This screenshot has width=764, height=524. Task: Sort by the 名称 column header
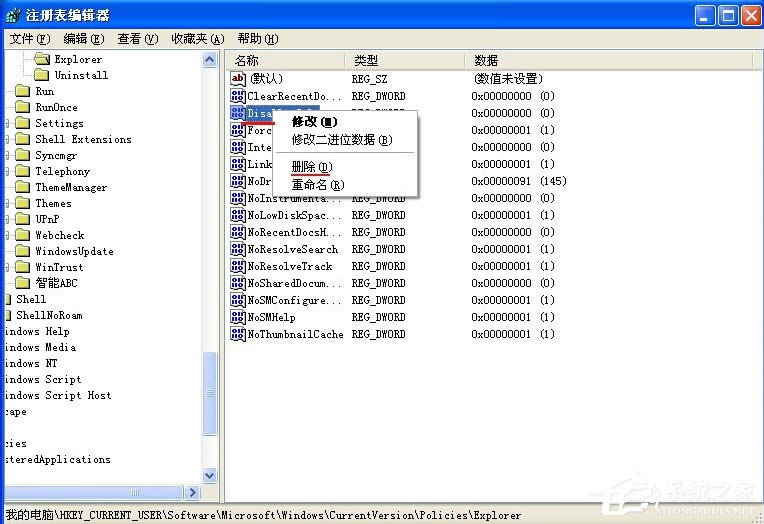tap(284, 61)
